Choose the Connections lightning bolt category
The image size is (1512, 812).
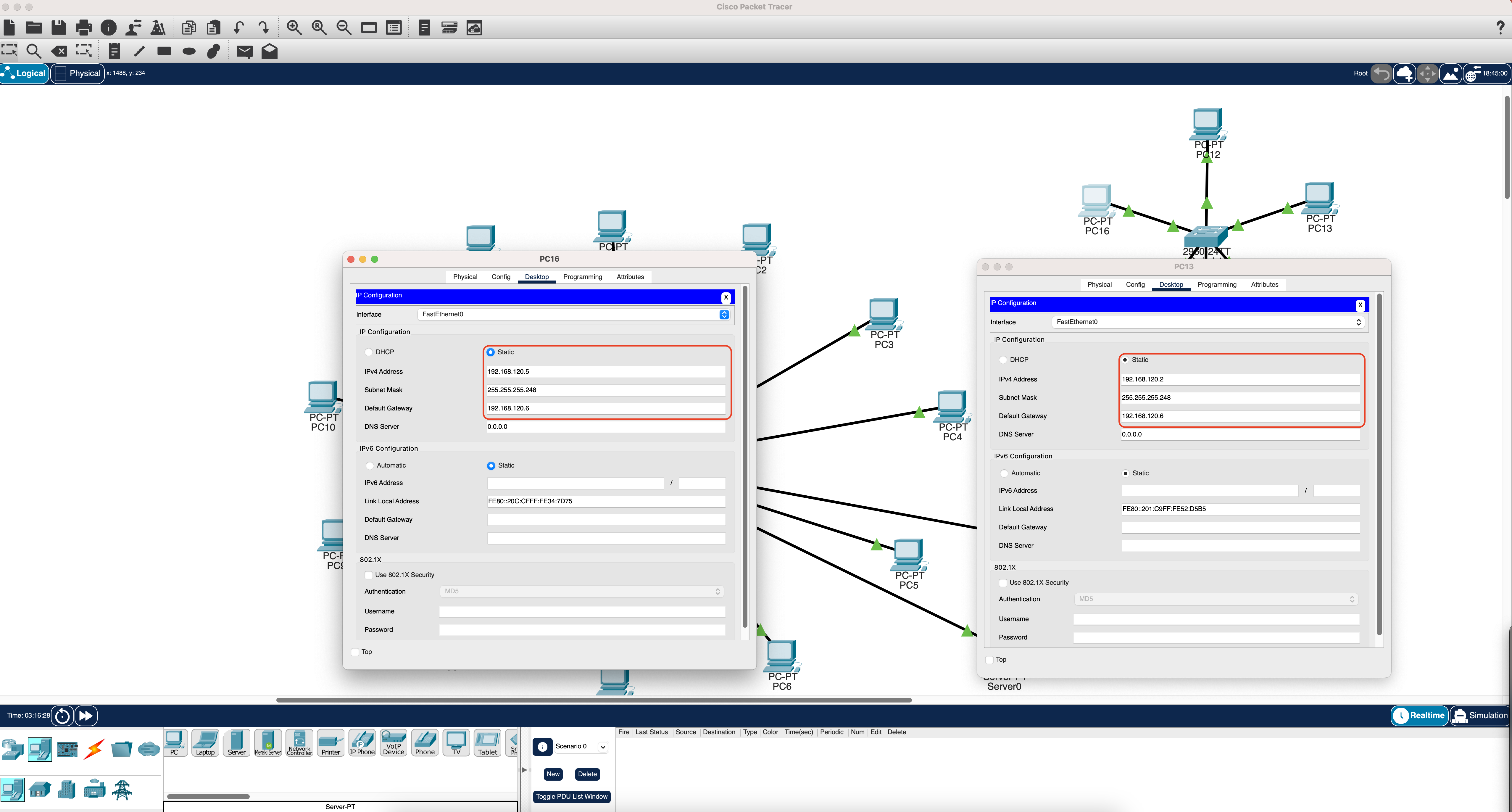pyautogui.click(x=94, y=749)
